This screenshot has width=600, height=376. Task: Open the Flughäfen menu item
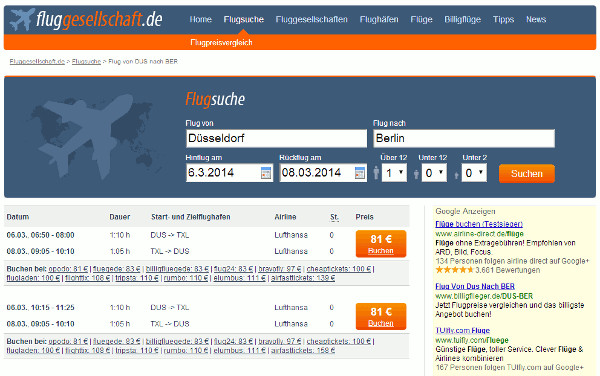[x=379, y=20]
